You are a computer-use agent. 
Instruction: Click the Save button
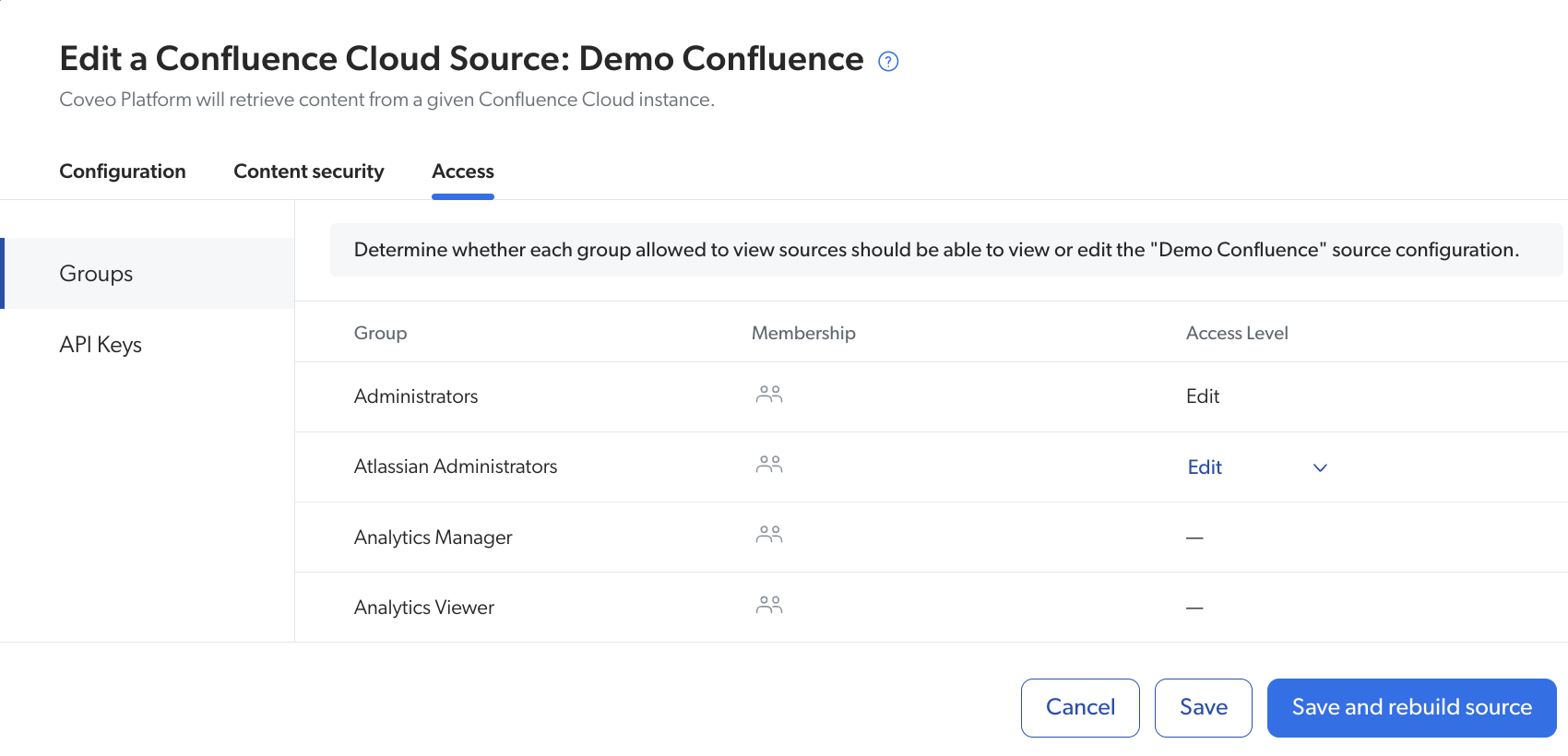[1204, 708]
